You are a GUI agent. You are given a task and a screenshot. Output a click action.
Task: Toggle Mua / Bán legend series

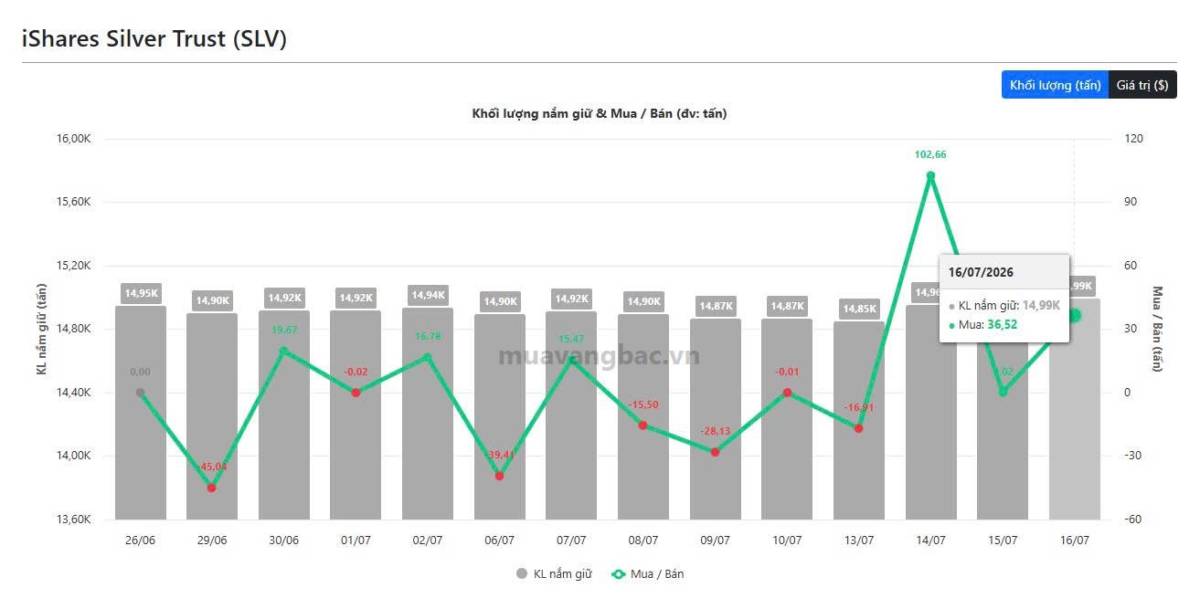[x=646, y=574]
